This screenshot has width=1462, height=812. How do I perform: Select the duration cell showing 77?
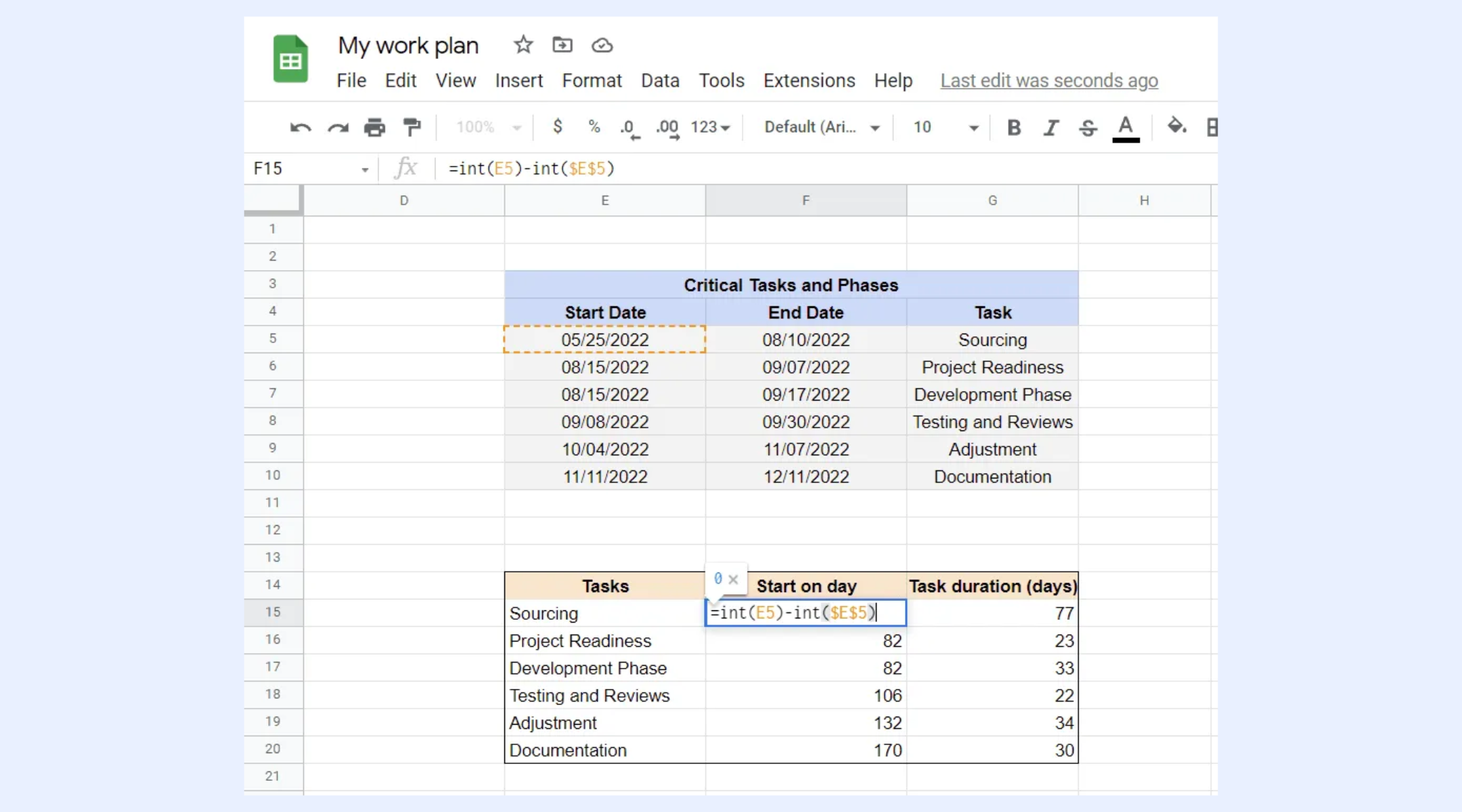992,614
